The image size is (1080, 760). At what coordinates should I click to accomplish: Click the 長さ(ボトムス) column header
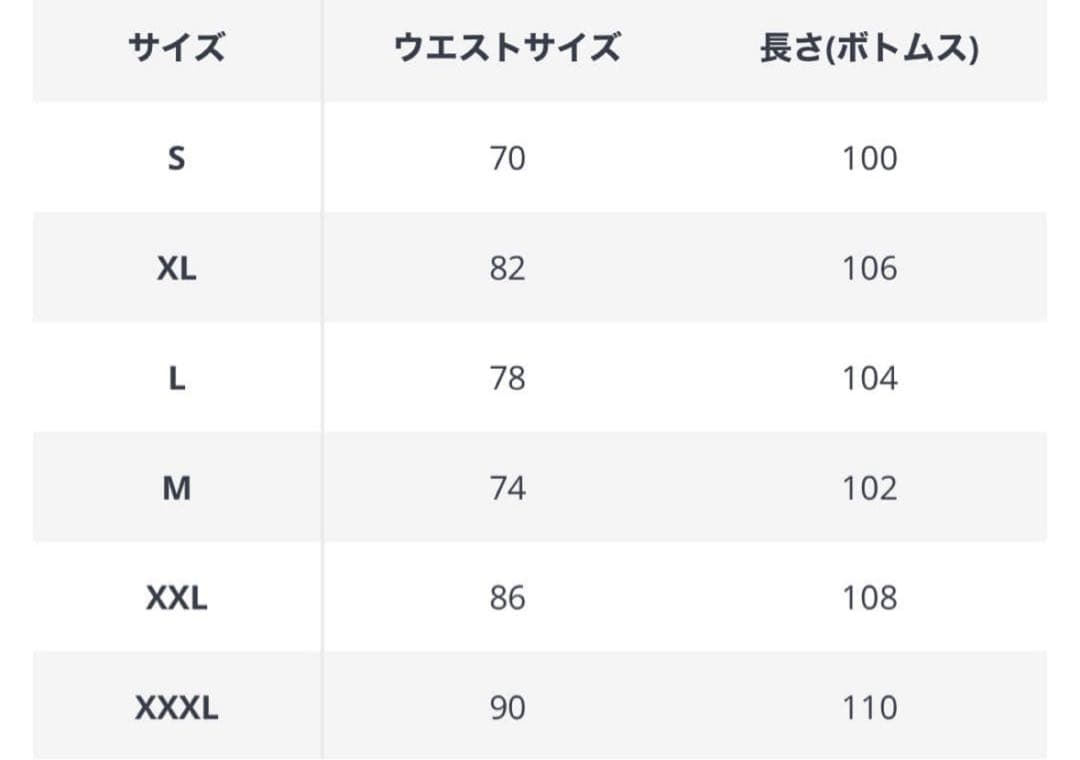[869, 48]
